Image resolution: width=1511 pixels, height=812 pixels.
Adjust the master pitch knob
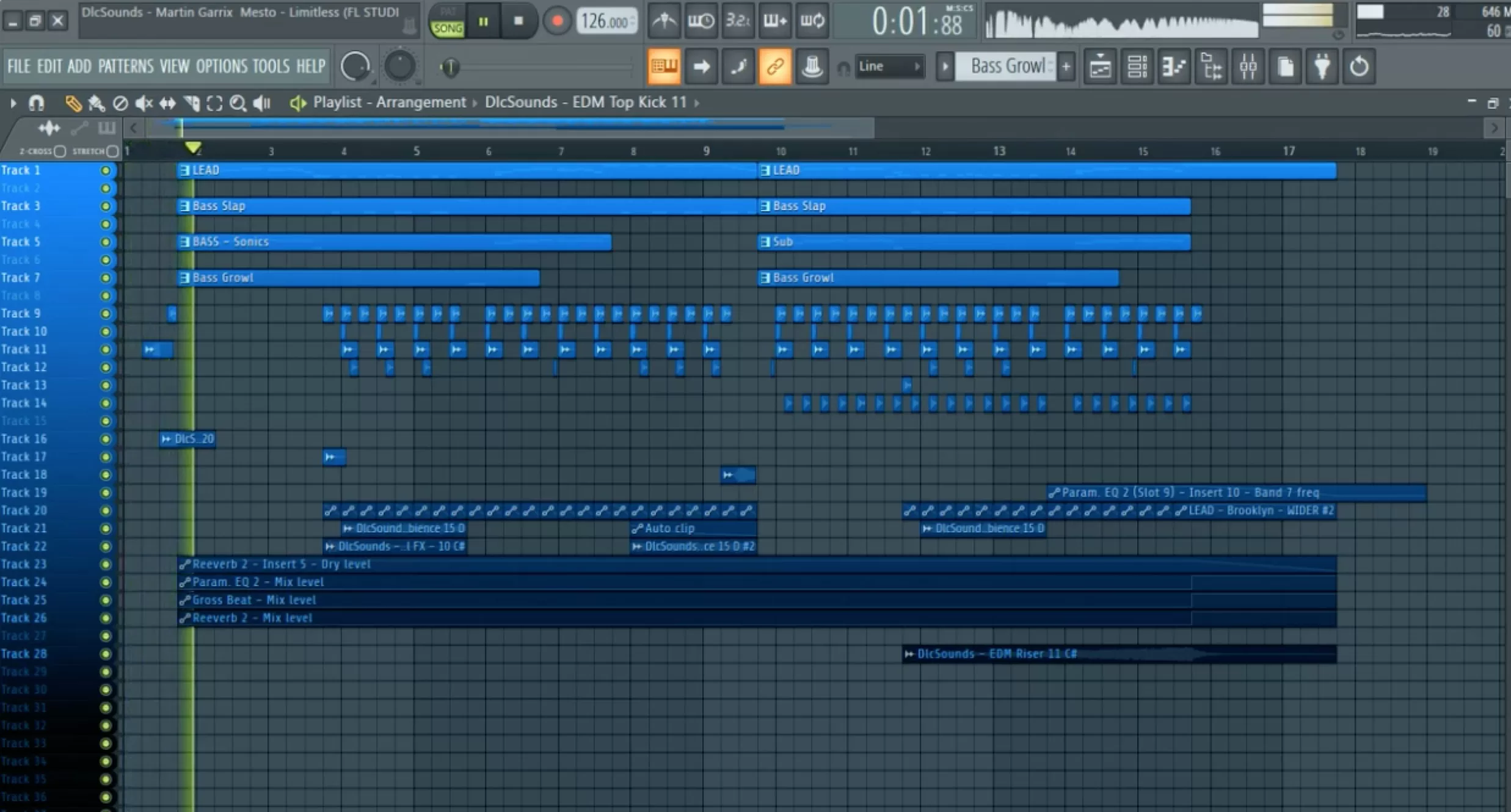[x=399, y=66]
